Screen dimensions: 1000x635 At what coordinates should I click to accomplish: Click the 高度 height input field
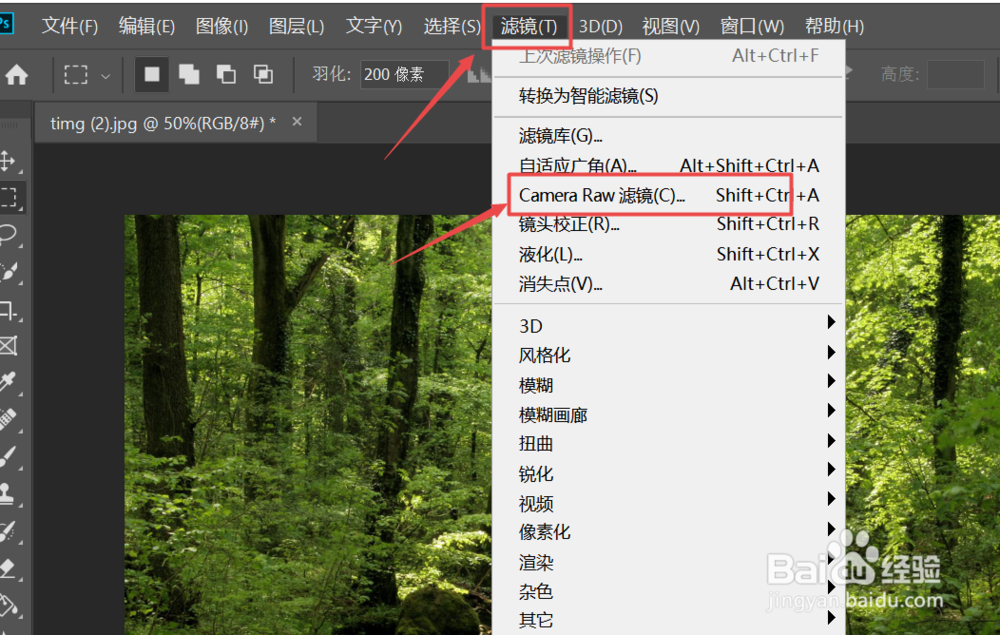(955, 75)
